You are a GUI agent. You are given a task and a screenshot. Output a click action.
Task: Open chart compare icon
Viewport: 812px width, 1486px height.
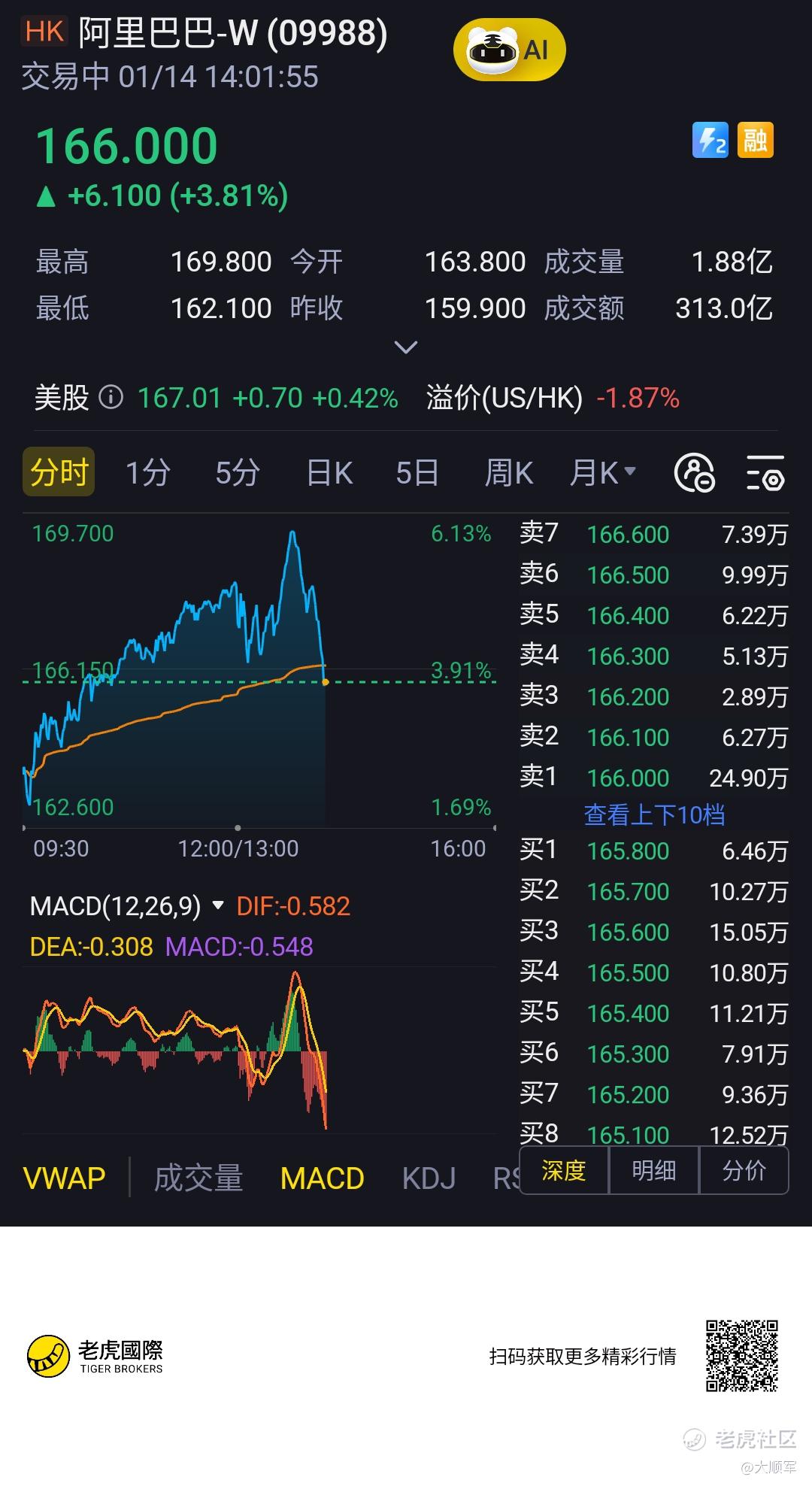click(x=694, y=473)
